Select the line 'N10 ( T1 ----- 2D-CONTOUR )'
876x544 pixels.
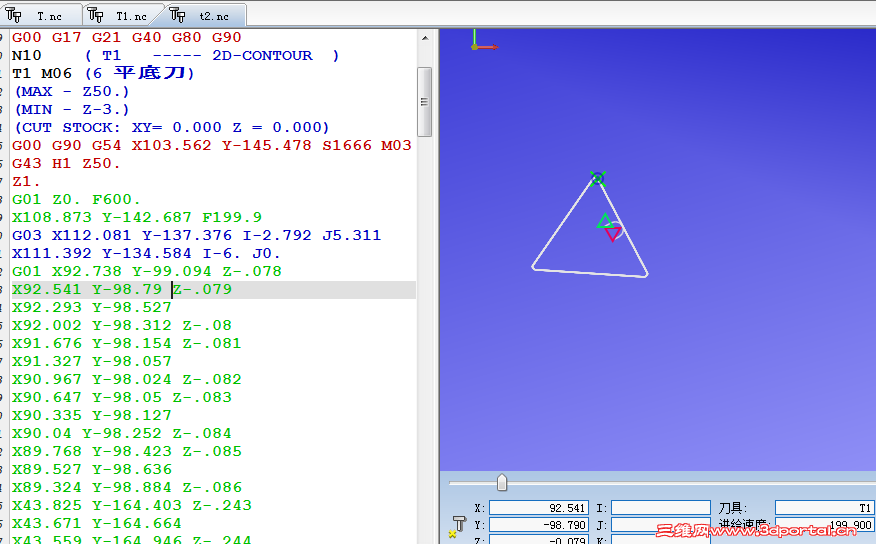pyautogui.click(x=175, y=55)
